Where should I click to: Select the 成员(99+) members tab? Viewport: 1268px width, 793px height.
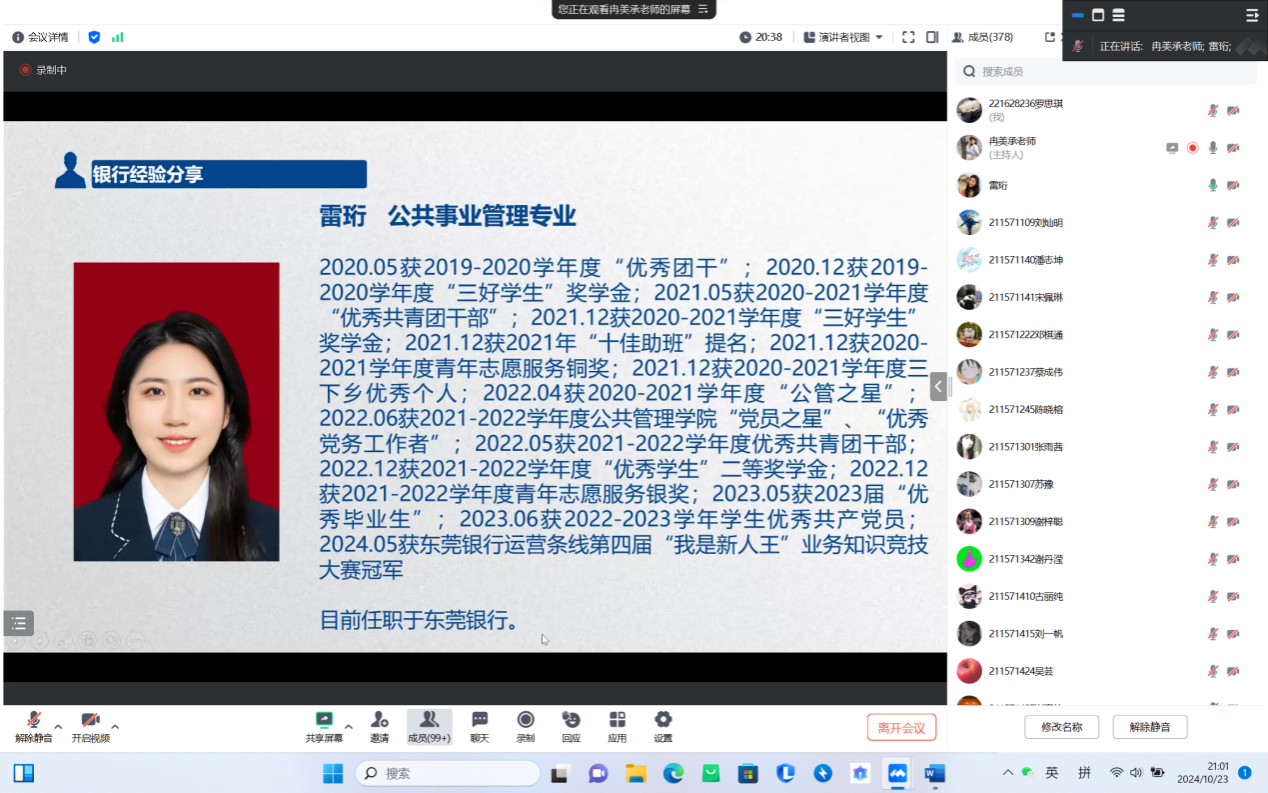(429, 726)
